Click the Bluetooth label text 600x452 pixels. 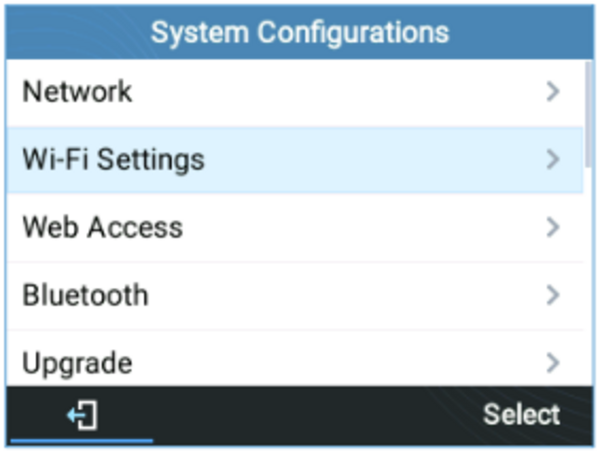(85, 295)
